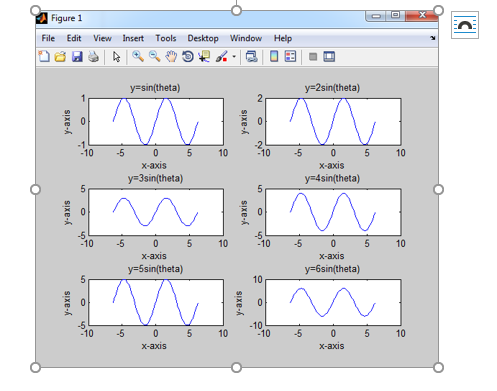The width and height of the screenshot is (497, 391).
Task: Activate the Zoom In tool
Action: pos(138,57)
